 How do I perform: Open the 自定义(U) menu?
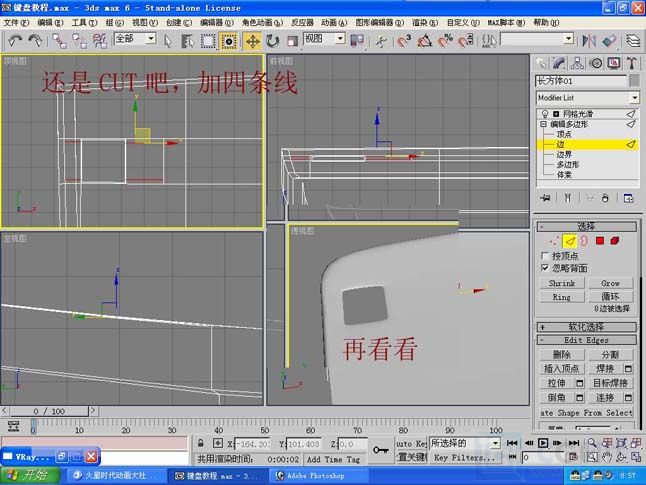(463, 22)
